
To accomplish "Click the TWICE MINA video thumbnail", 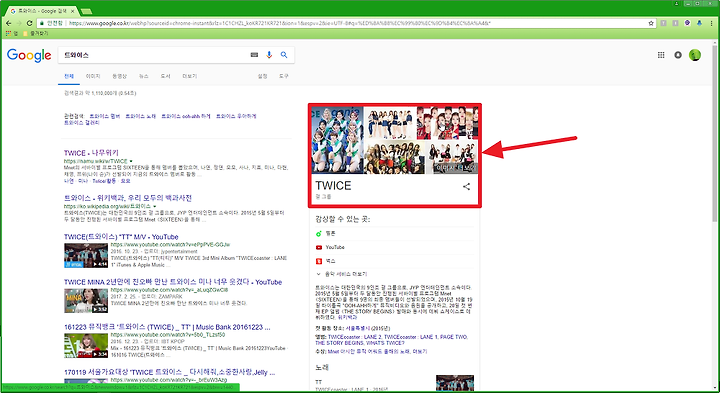I will click(x=86, y=300).
